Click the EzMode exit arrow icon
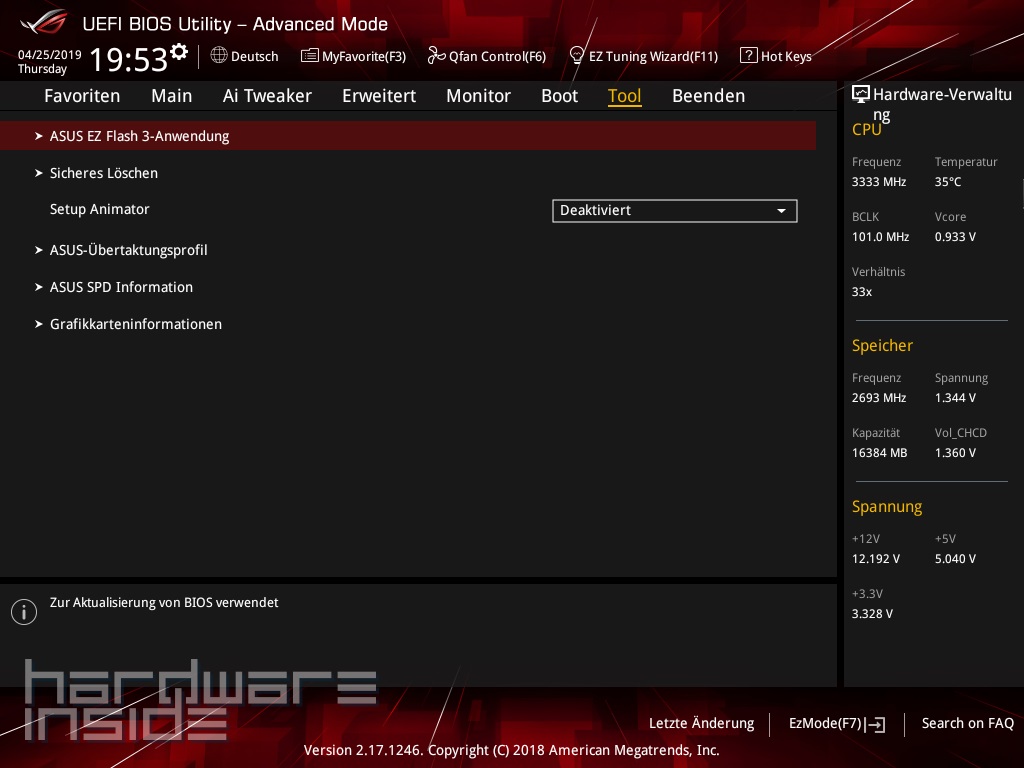The width and height of the screenshot is (1024, 768). pos(875,724)
